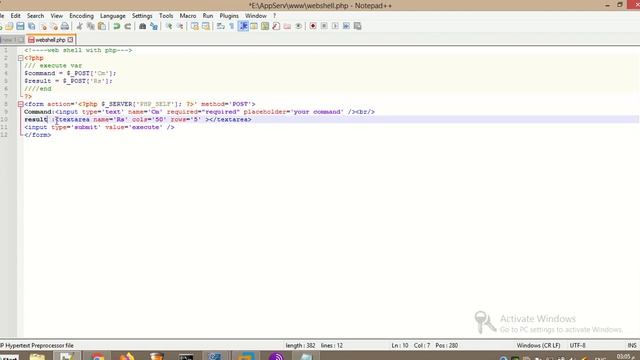
Task: Open the Replace dialog toolbar icon
Action: tap(154, 26)
